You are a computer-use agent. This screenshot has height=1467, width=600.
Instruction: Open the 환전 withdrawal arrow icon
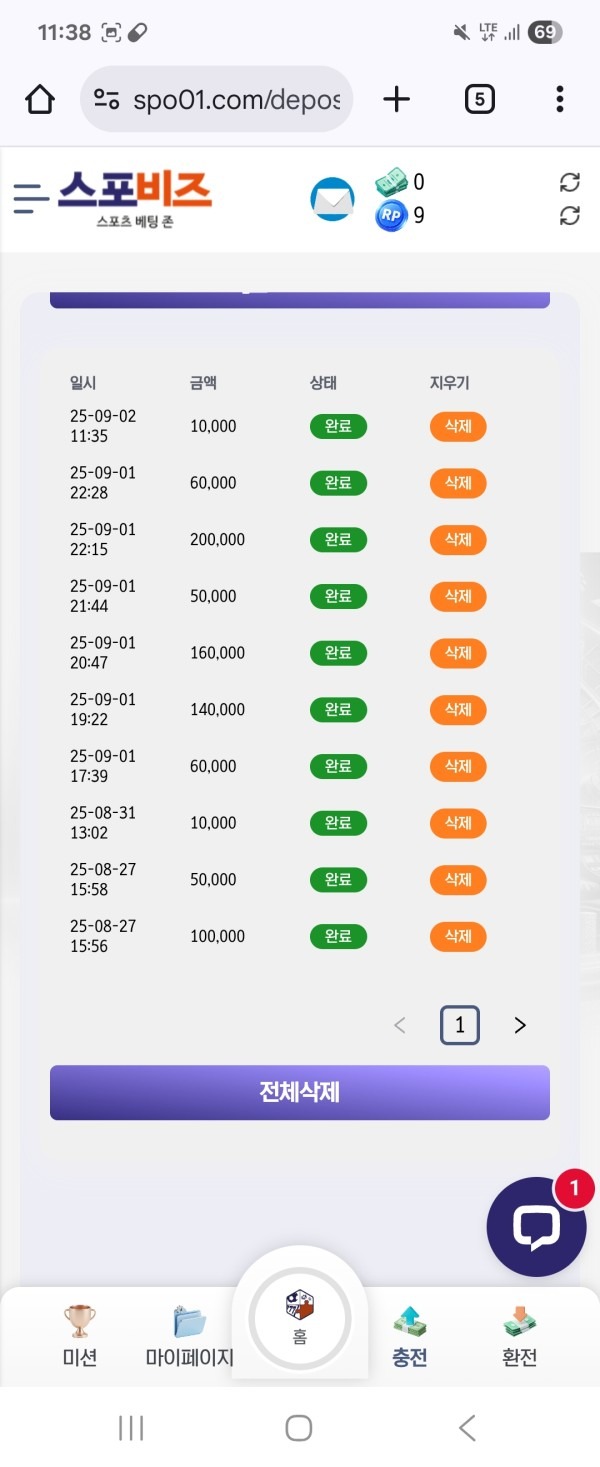(x=518, y=1322)
